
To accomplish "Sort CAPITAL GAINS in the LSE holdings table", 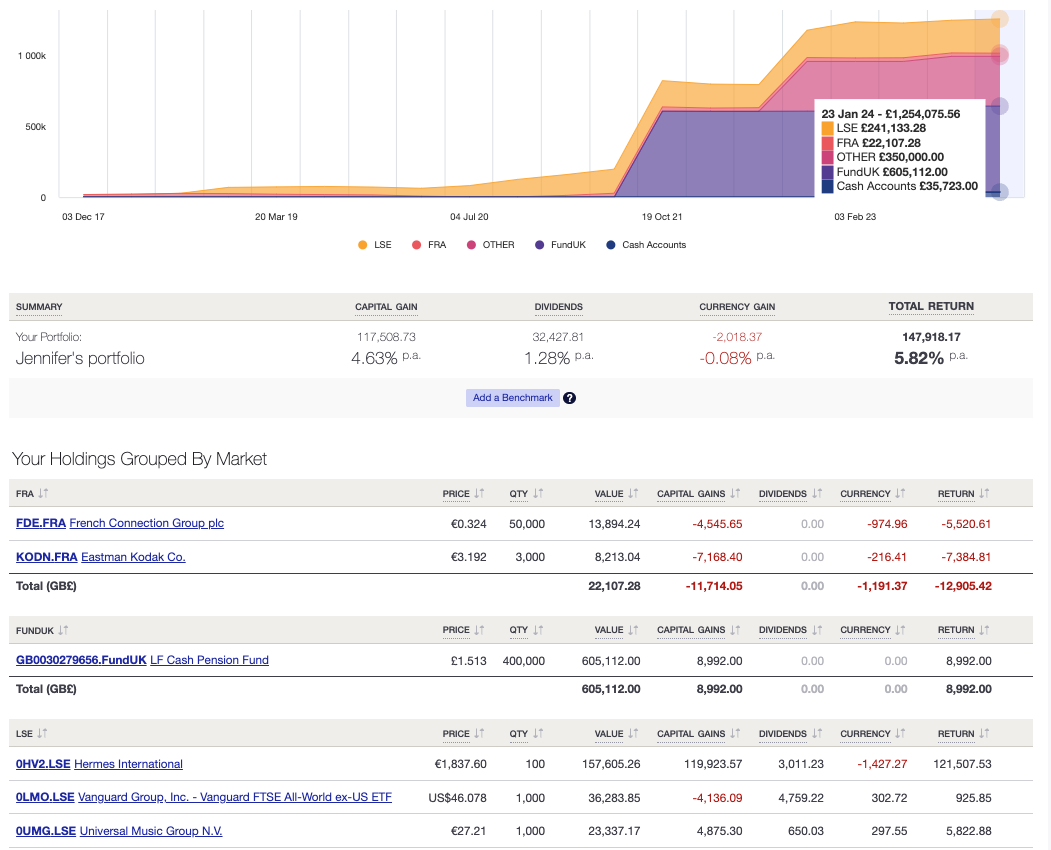I will point(732,733).
